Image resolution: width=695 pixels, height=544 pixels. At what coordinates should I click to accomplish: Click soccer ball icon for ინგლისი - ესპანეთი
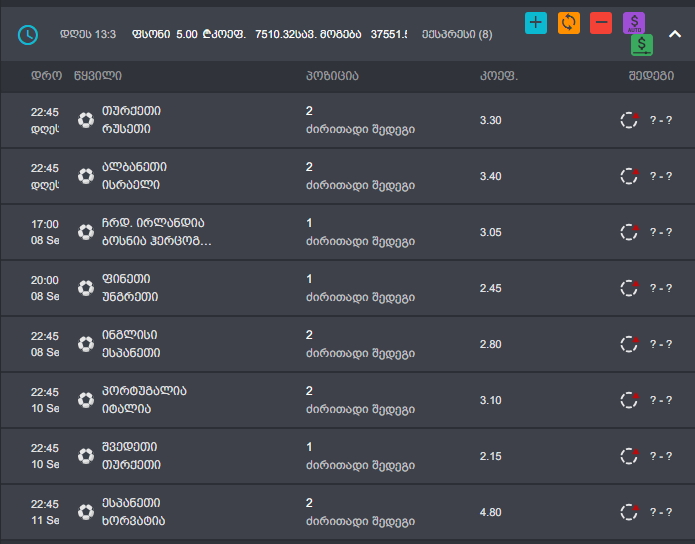coord(86,344)
